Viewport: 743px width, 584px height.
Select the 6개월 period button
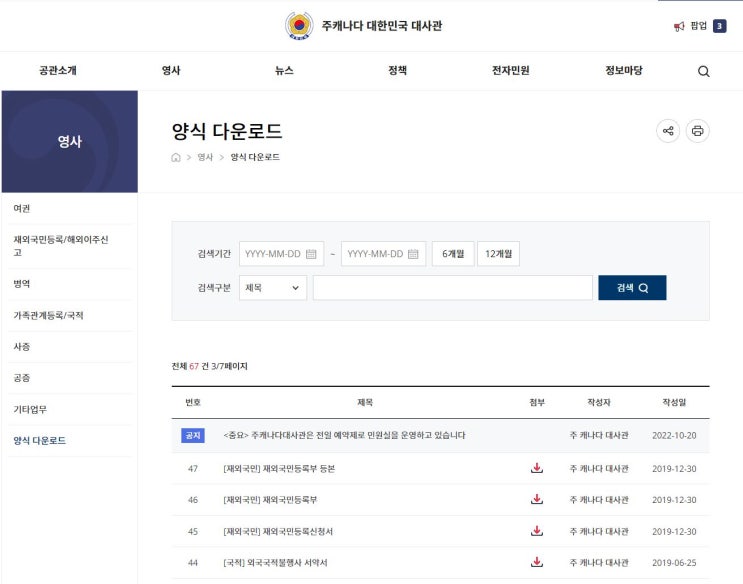(x=453, y=254)
